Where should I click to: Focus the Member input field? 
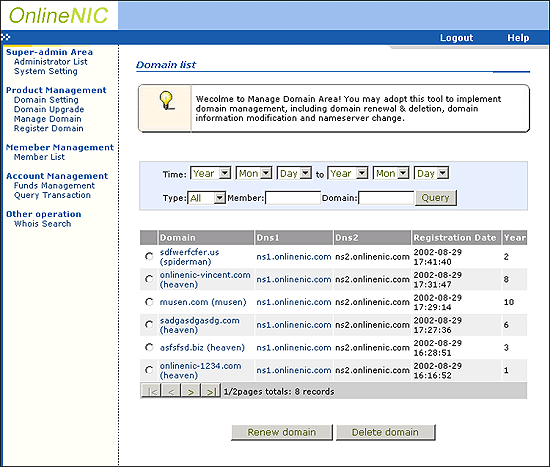click(293, 198)
